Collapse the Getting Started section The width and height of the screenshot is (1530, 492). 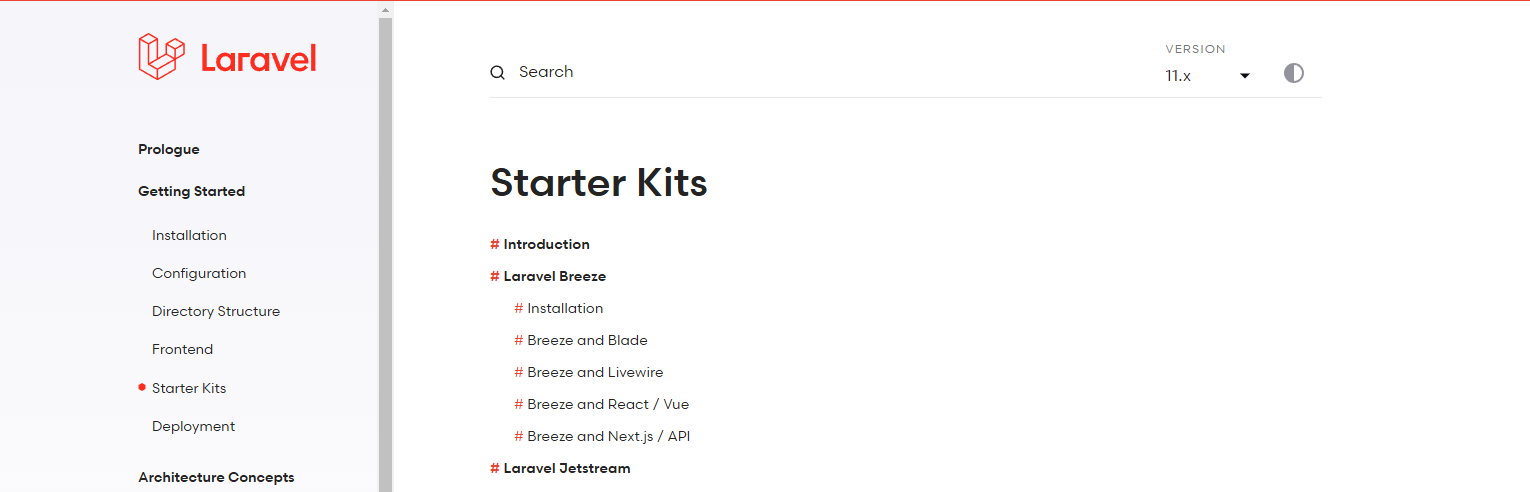pos(191,191)
